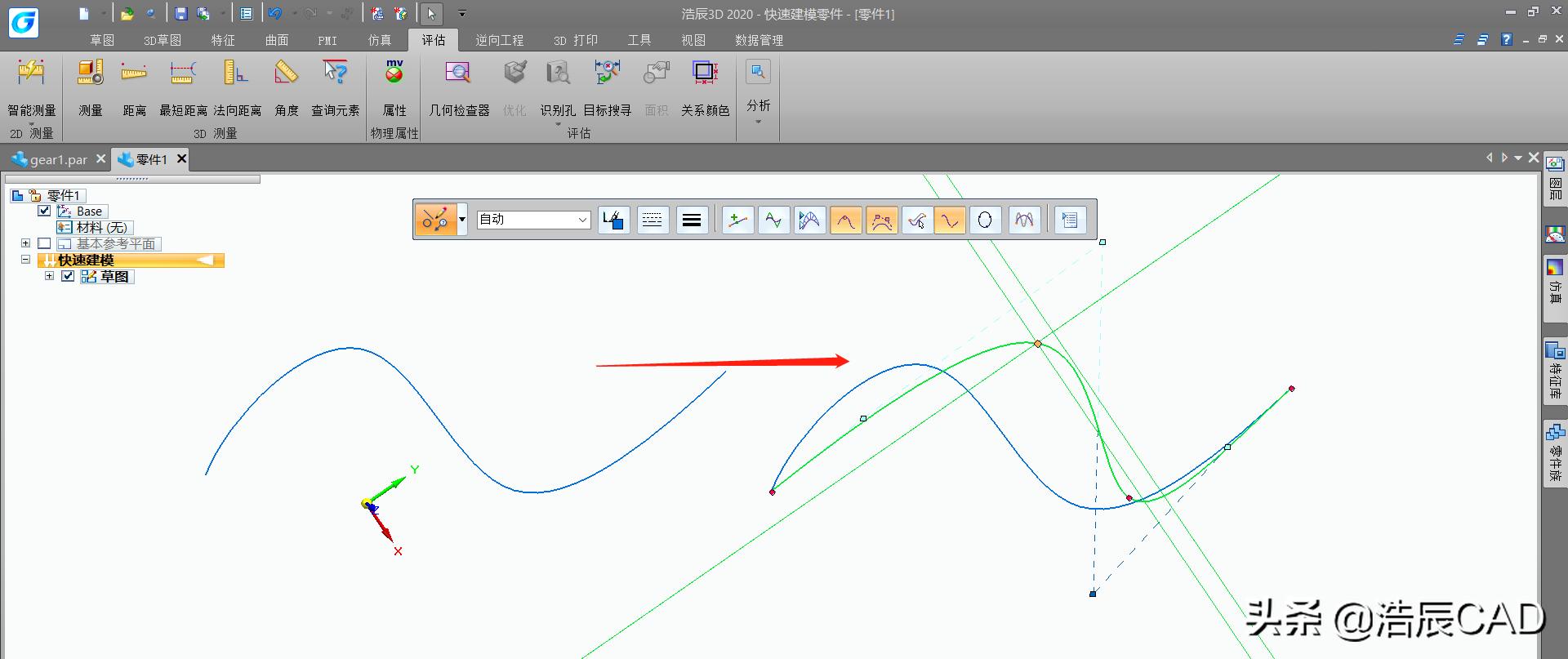Switch to the 数据管理 ribbon tab
Image resolution: width=1568 pixels, height=659 pixels.
tap(759, 40)
